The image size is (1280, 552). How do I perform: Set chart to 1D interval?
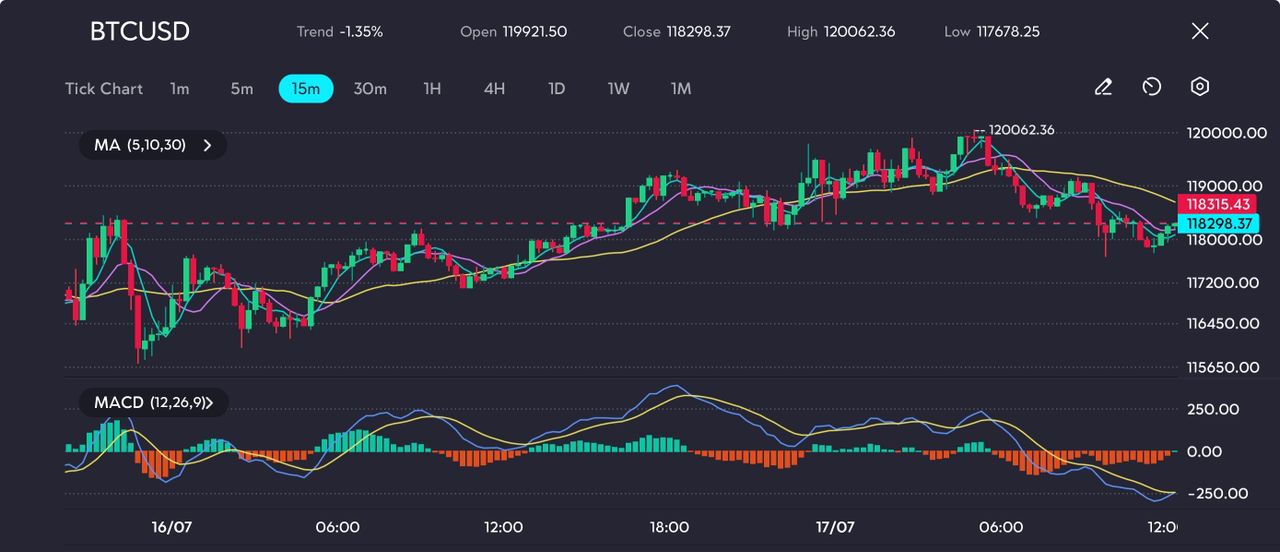[557, 89]
